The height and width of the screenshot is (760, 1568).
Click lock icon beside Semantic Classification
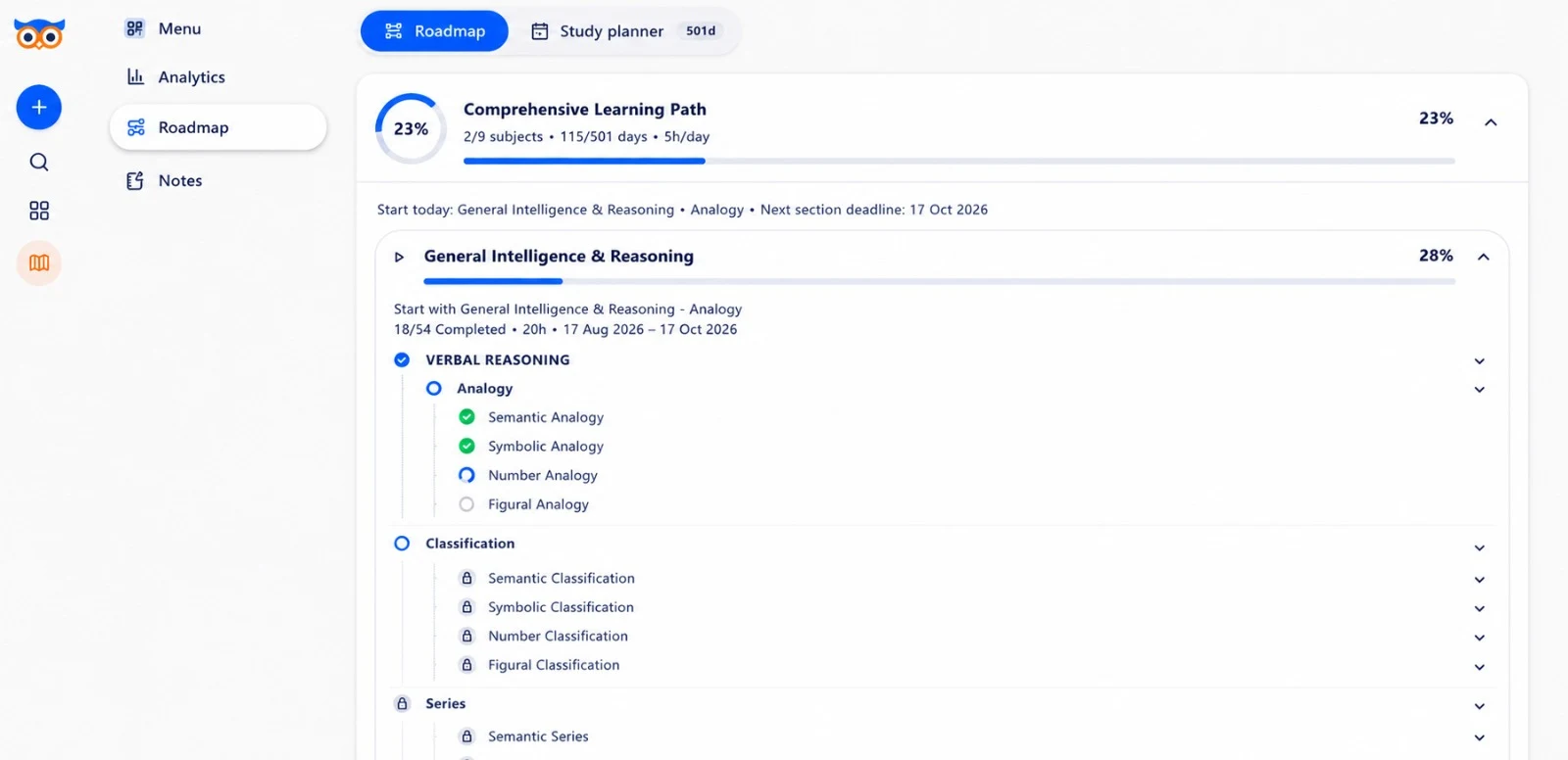coord(467,578)
